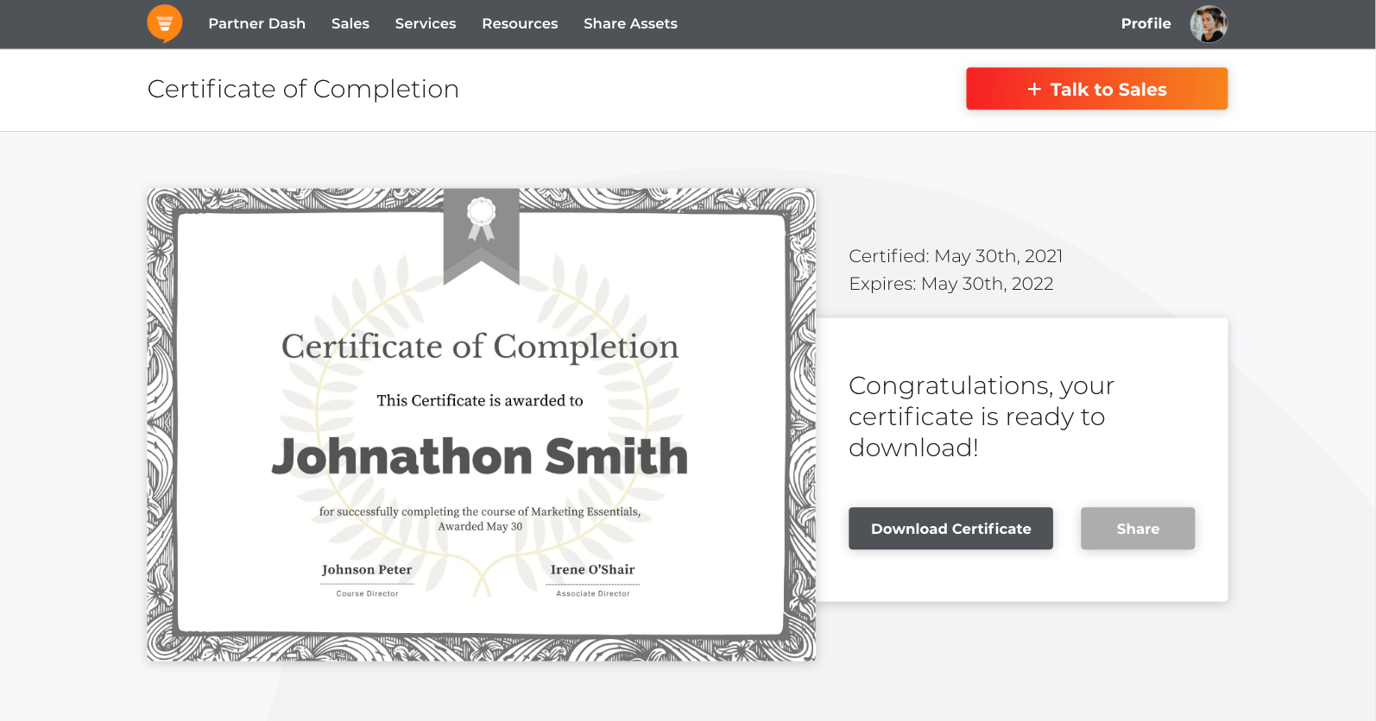Open the Profile menu

[1145, 23]
